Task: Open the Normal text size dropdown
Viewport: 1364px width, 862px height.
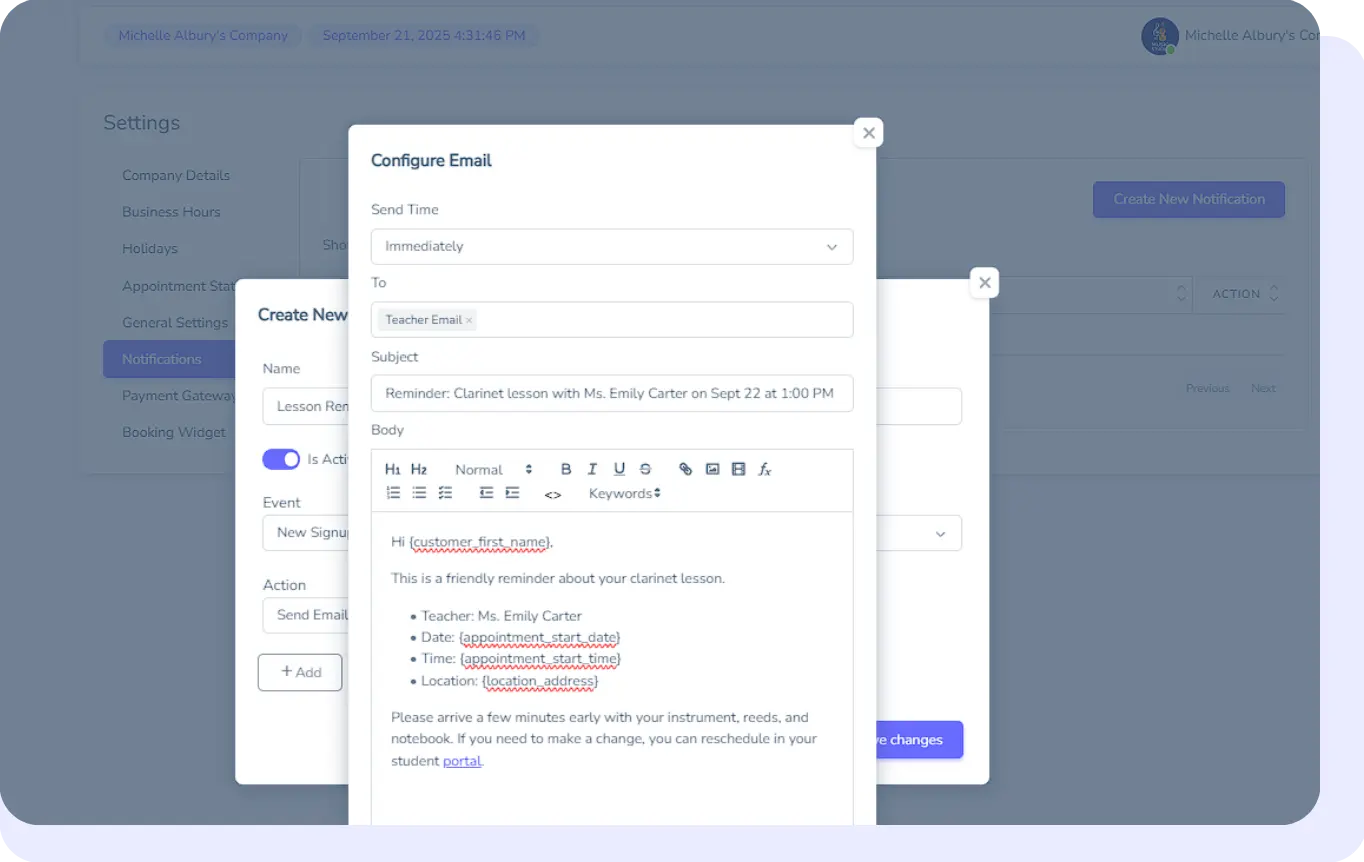Action: pos(493,469)
